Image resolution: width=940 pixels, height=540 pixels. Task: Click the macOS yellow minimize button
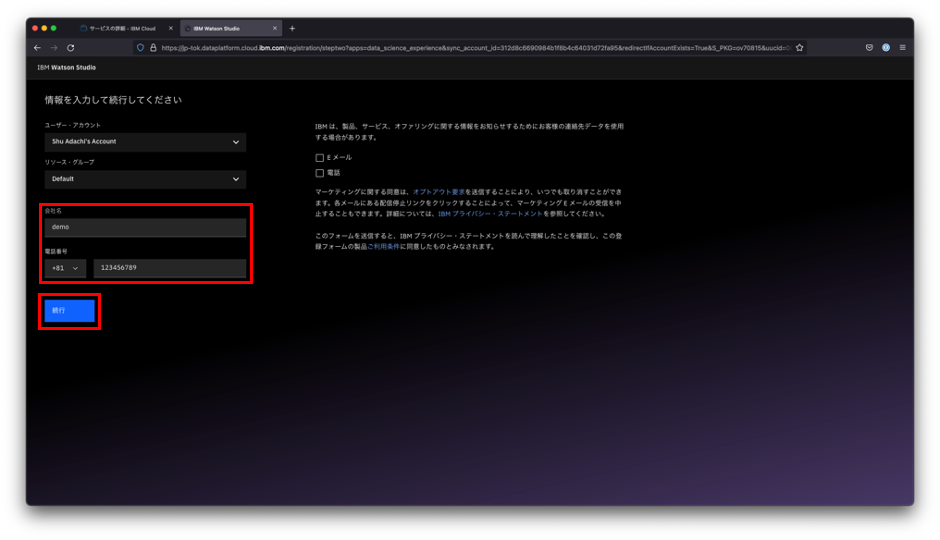44,28
